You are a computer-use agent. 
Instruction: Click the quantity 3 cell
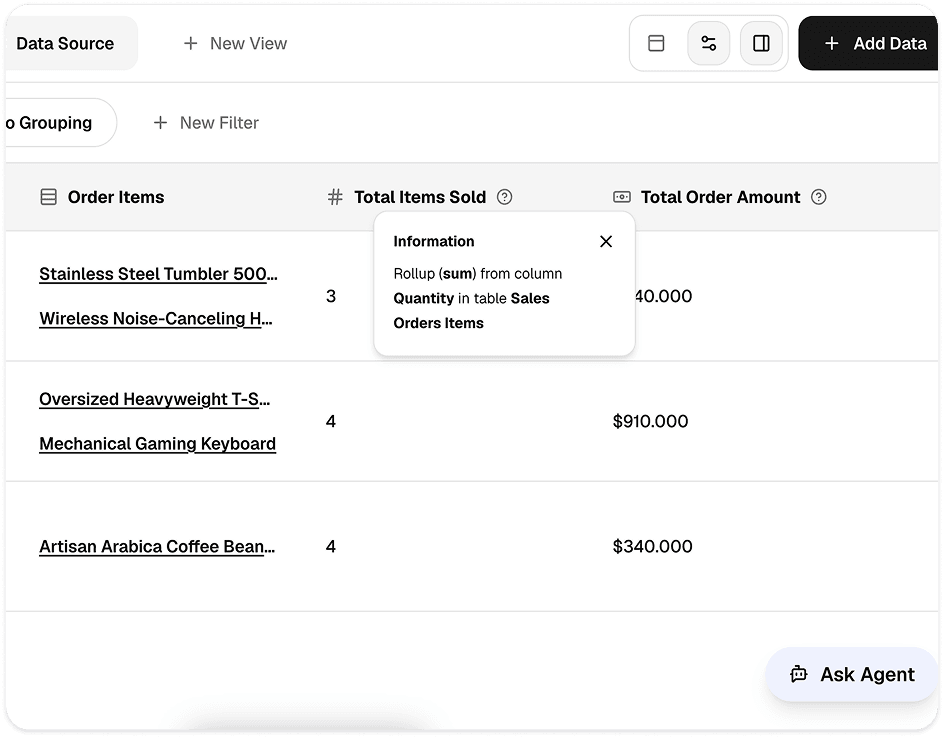[331, 296]
